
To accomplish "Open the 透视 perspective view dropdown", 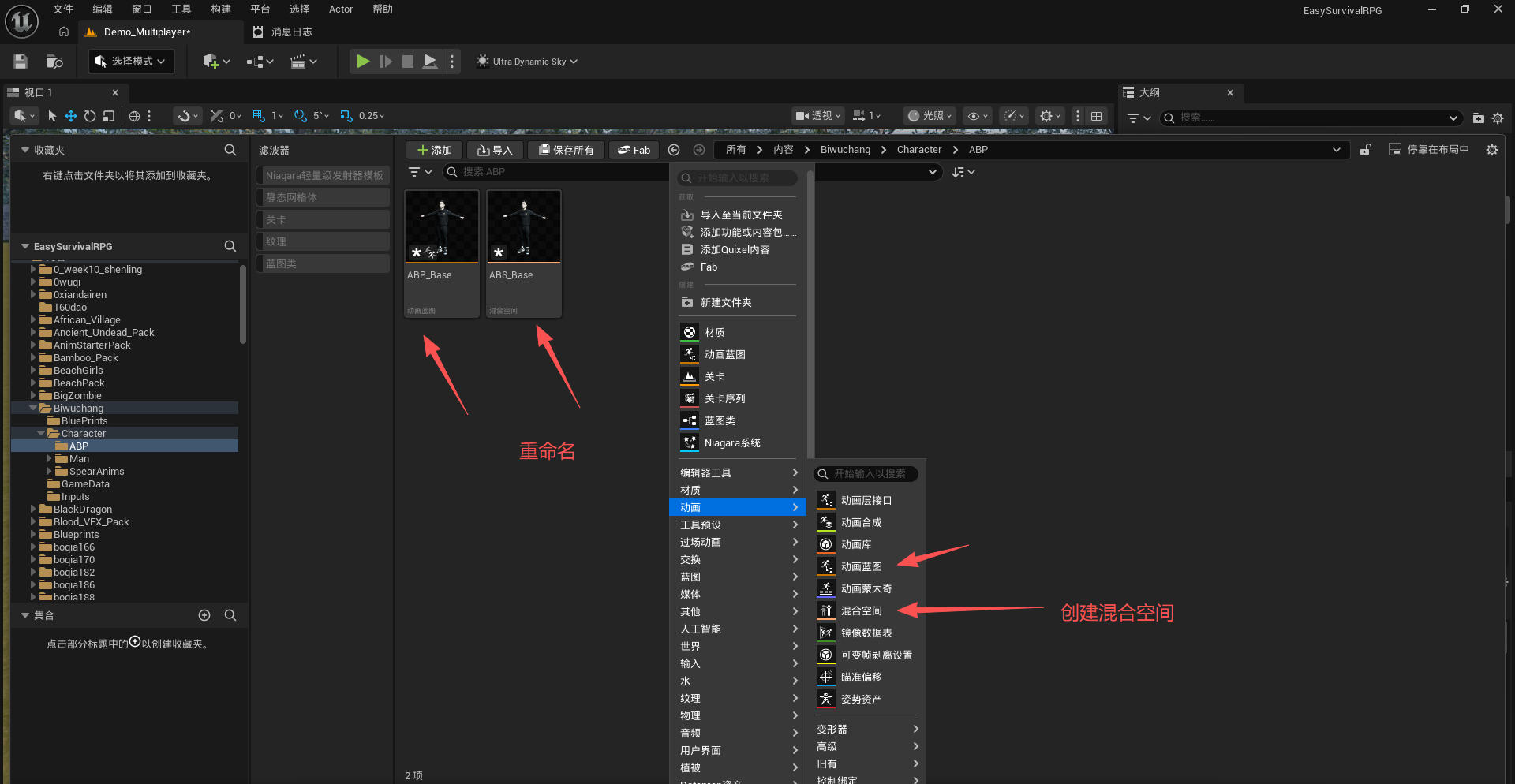I will pyautogui.click(x=818, y=116).
